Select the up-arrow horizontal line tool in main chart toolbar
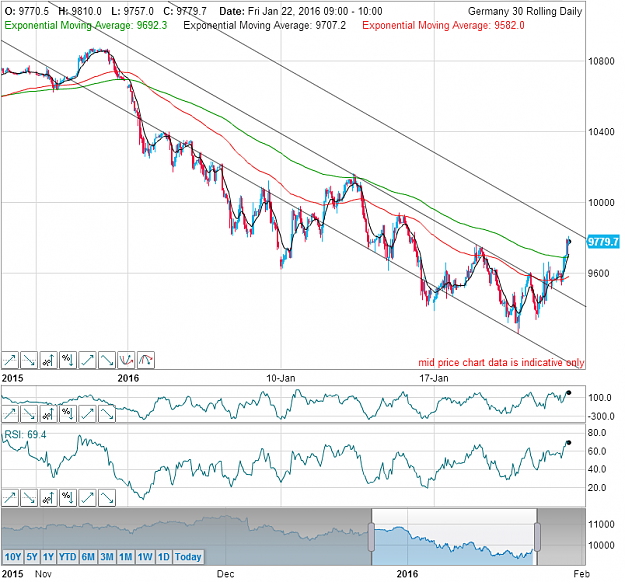This screenshot has height=582, width=625. click(x=10, y=360)
